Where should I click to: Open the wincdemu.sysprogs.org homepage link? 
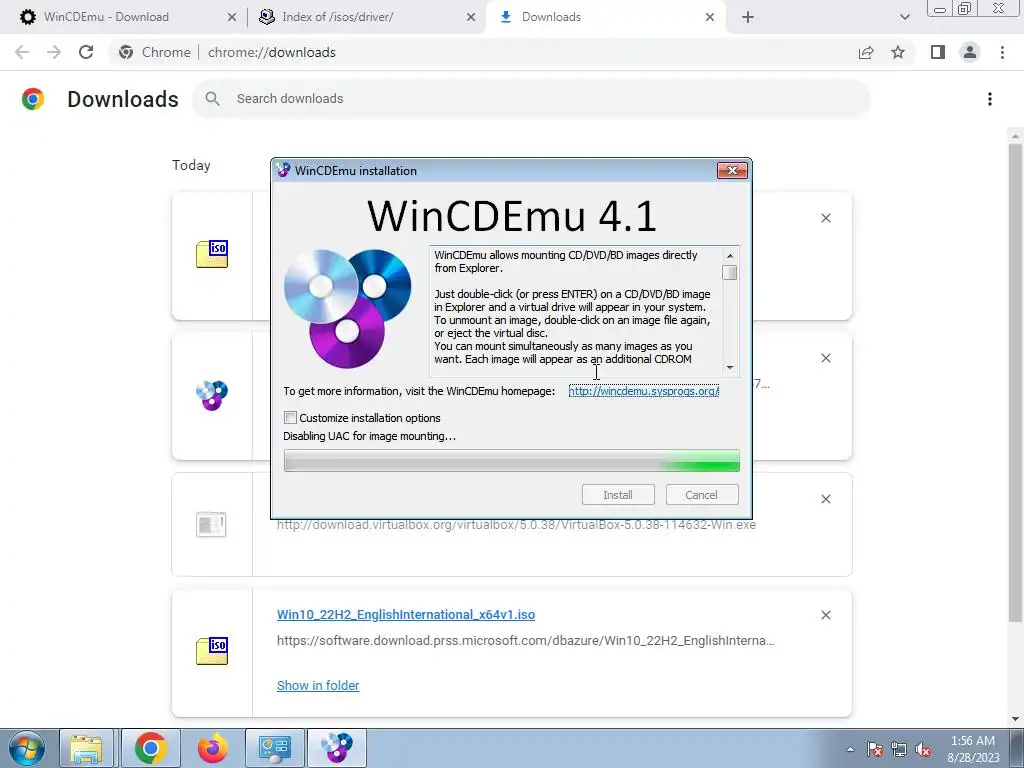click(x=643, y=391)
